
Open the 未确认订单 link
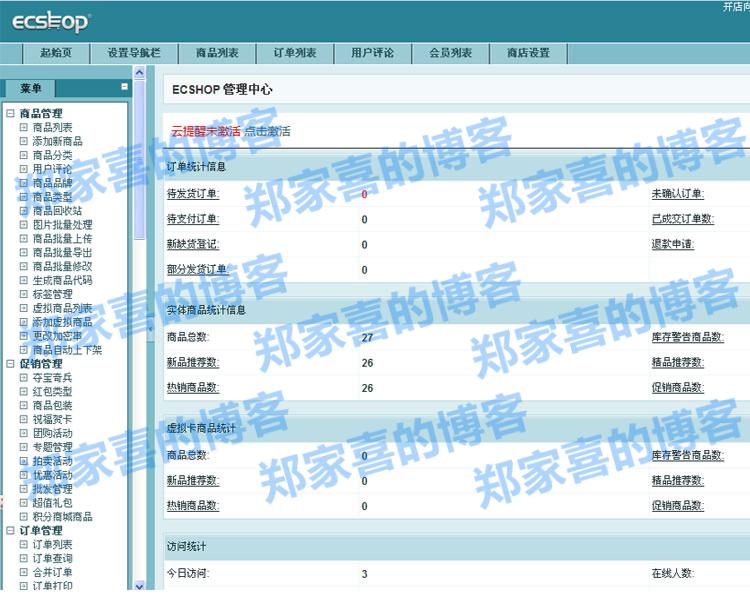click(678, 194)
